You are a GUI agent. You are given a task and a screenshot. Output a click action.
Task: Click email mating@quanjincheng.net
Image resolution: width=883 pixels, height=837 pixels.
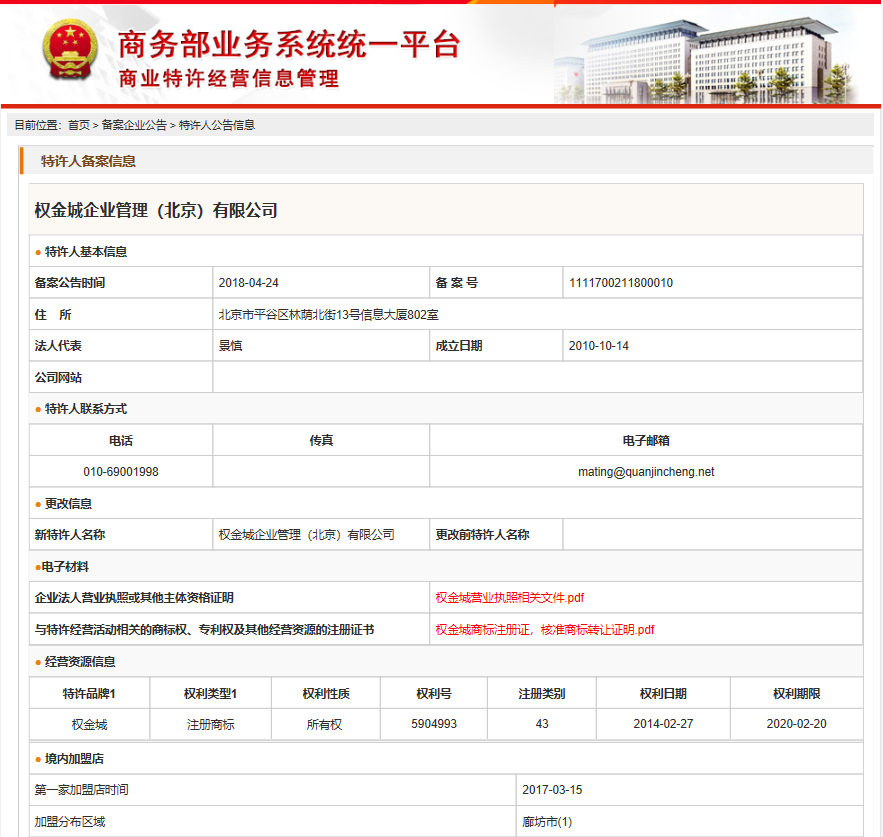click(646, 471)
